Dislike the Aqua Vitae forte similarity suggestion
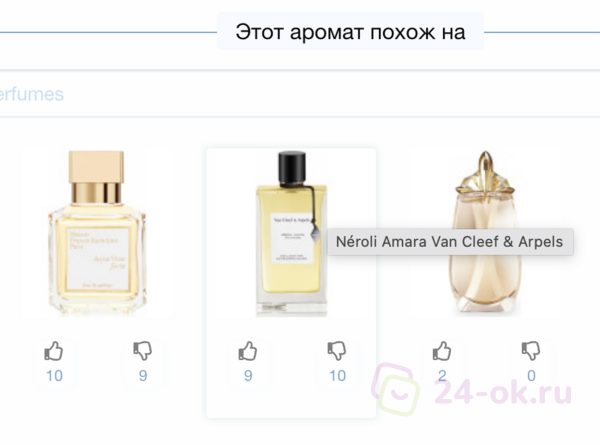The image size is (600, 445). point(143,351)
